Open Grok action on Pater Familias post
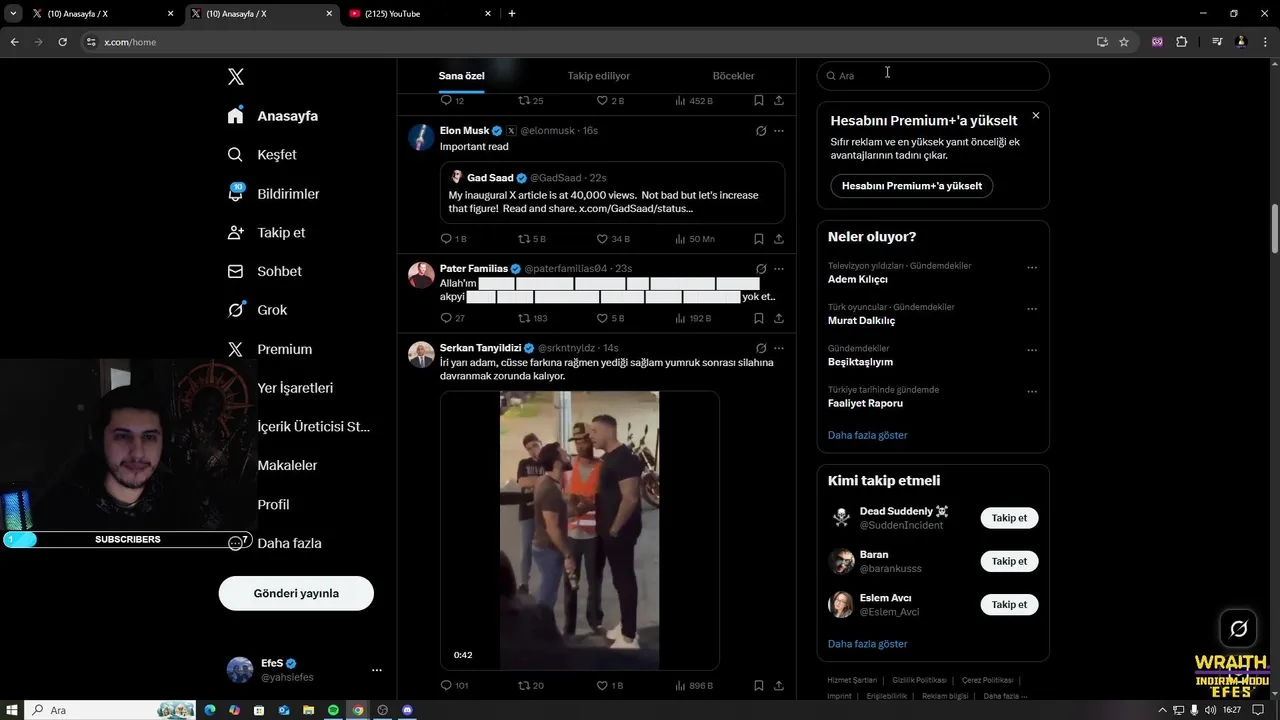Screen dimensions: 1280x720 click(x=761, y=269)
